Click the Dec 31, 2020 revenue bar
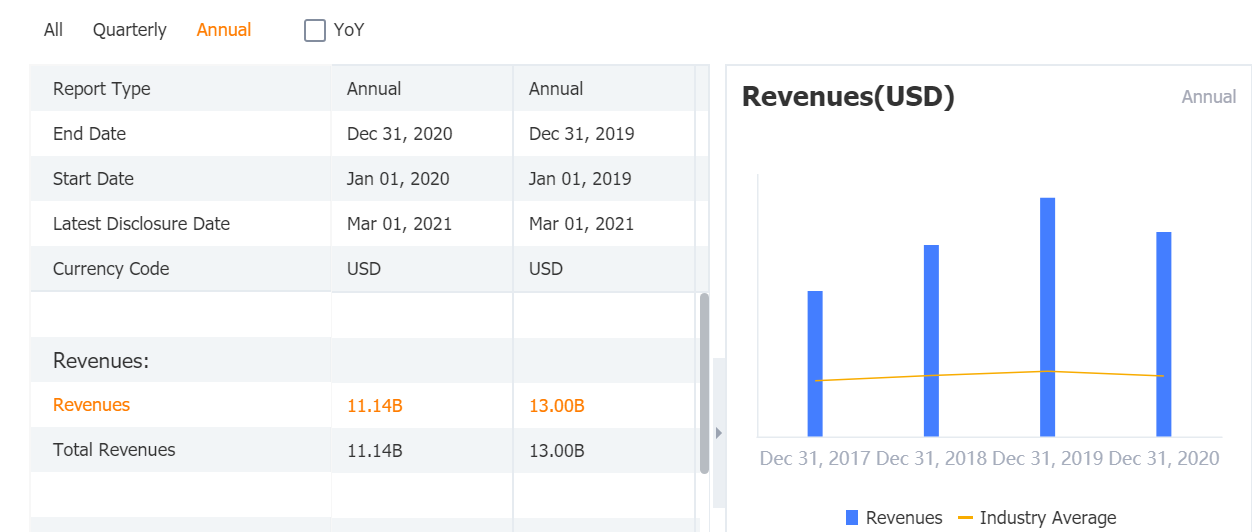This screenshot has width=1252, height=532. (x=1164, y=333)
